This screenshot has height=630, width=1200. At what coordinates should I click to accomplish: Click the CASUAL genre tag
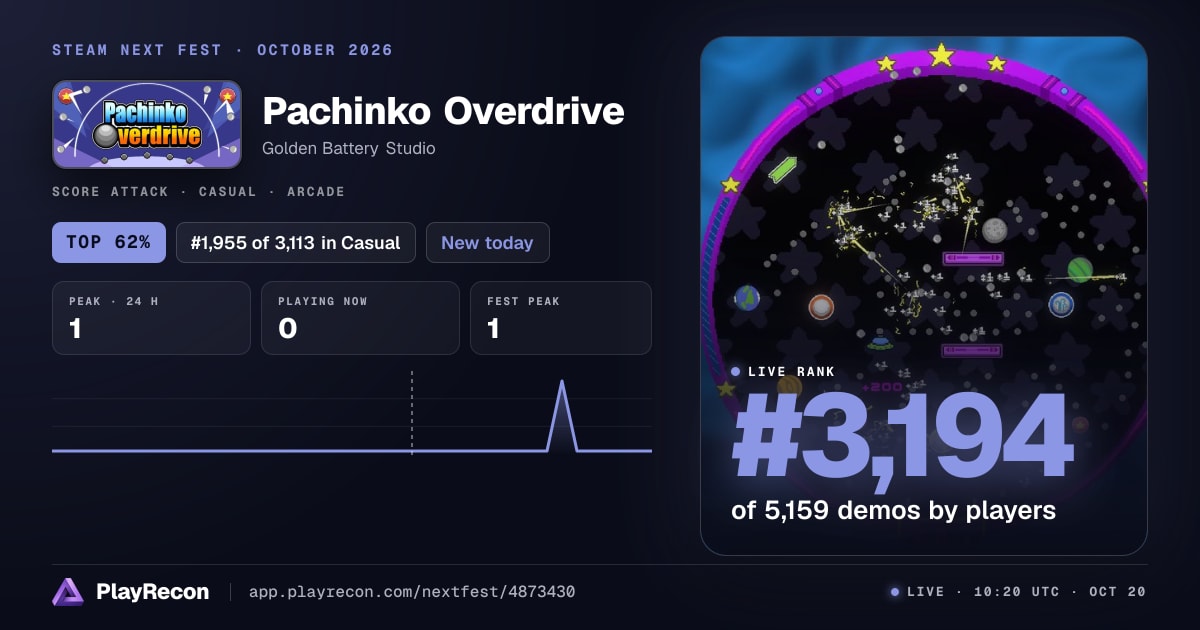226,191
